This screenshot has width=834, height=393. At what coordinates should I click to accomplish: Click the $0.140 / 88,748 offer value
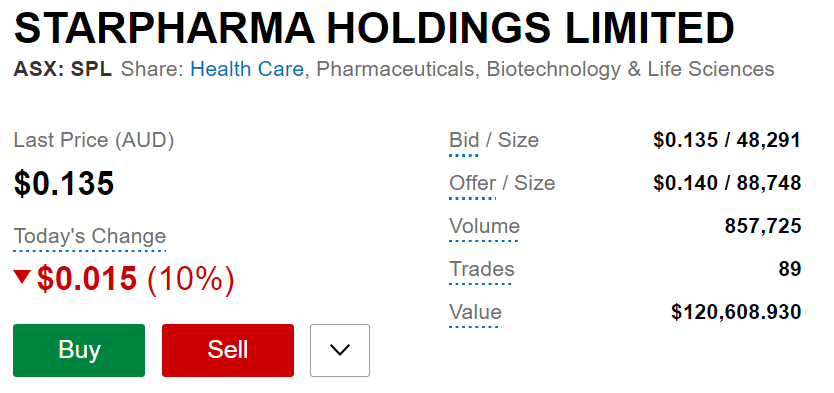(727, 183)
